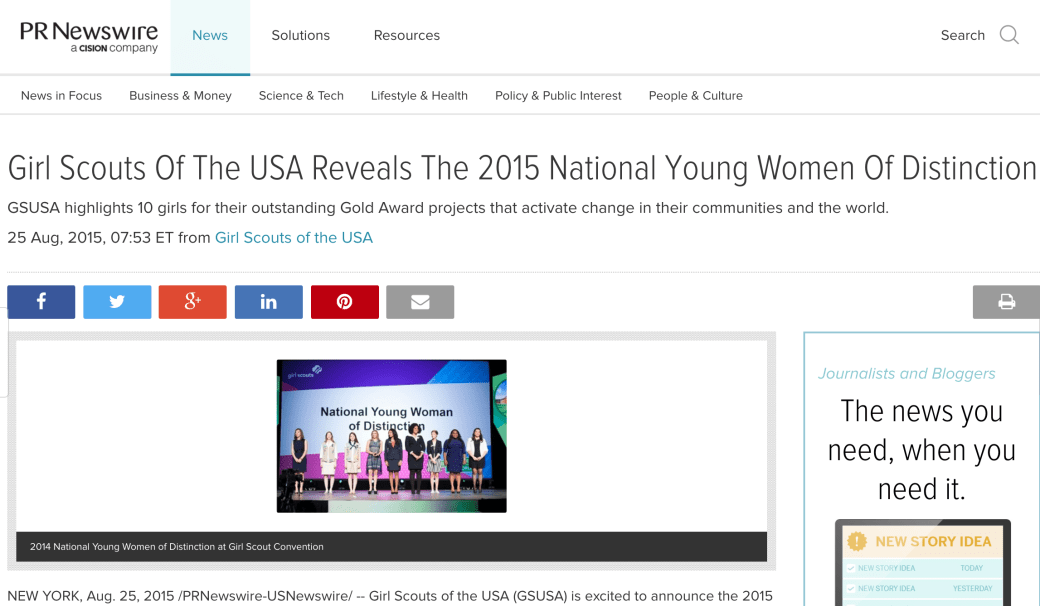
Task: Click the search magnifier icon
Action: pos(1009,35)
